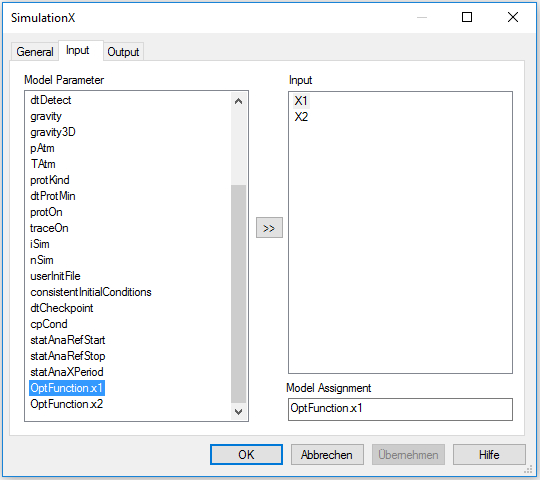Click inside the Model Assignment field
Image resolution: width=540 pixels, height=480 pixels.
click(x=400, y=409)
